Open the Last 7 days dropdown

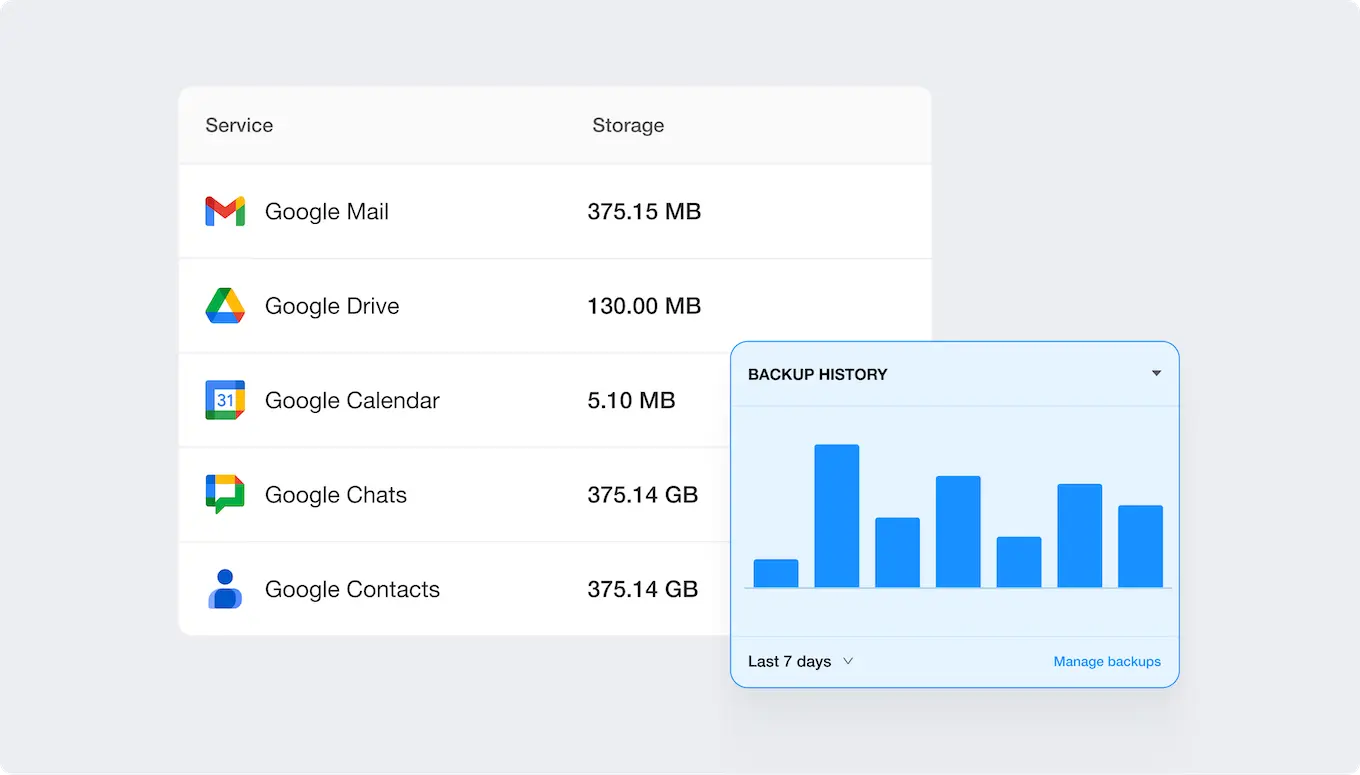800,661
